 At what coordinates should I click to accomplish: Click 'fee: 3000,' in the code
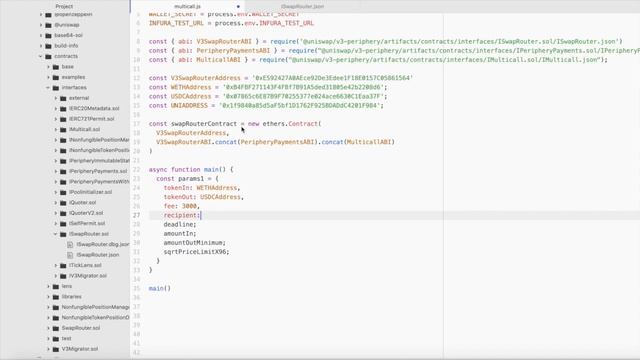point(182,206)
